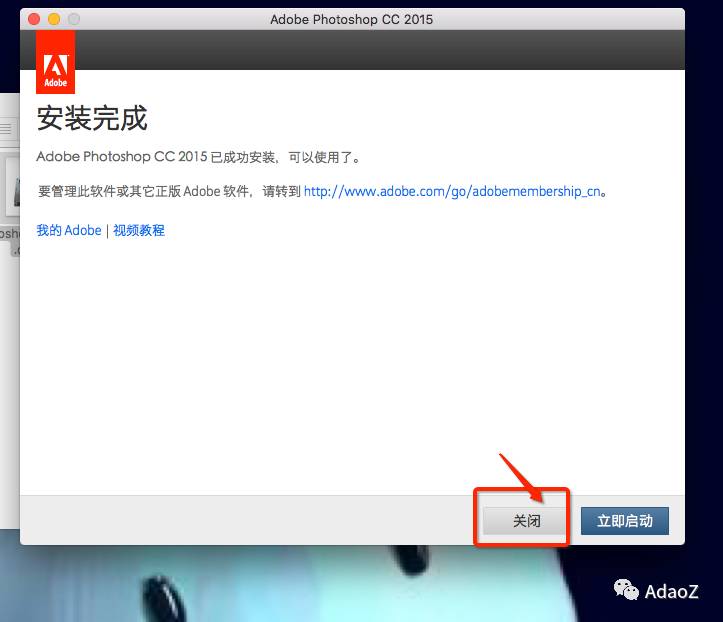The image size is (723, 622).
Task: Open the 我的 Adobe link
Action: tap(69, 230)
